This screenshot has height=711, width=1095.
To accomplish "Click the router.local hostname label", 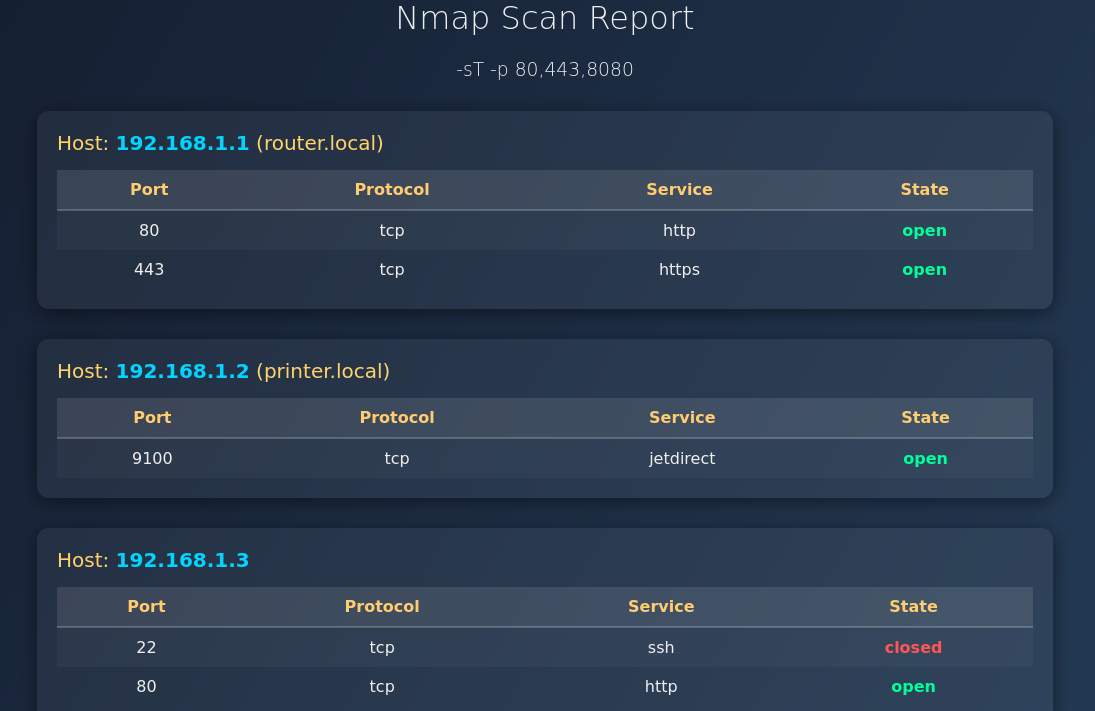I will click(320, 143).
